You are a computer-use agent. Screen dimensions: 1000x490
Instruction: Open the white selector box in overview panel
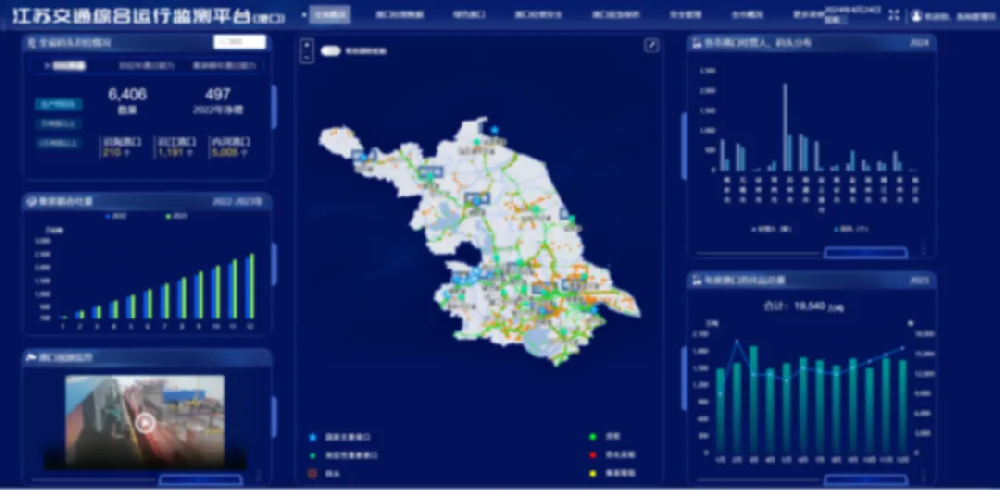click(239, 43)
